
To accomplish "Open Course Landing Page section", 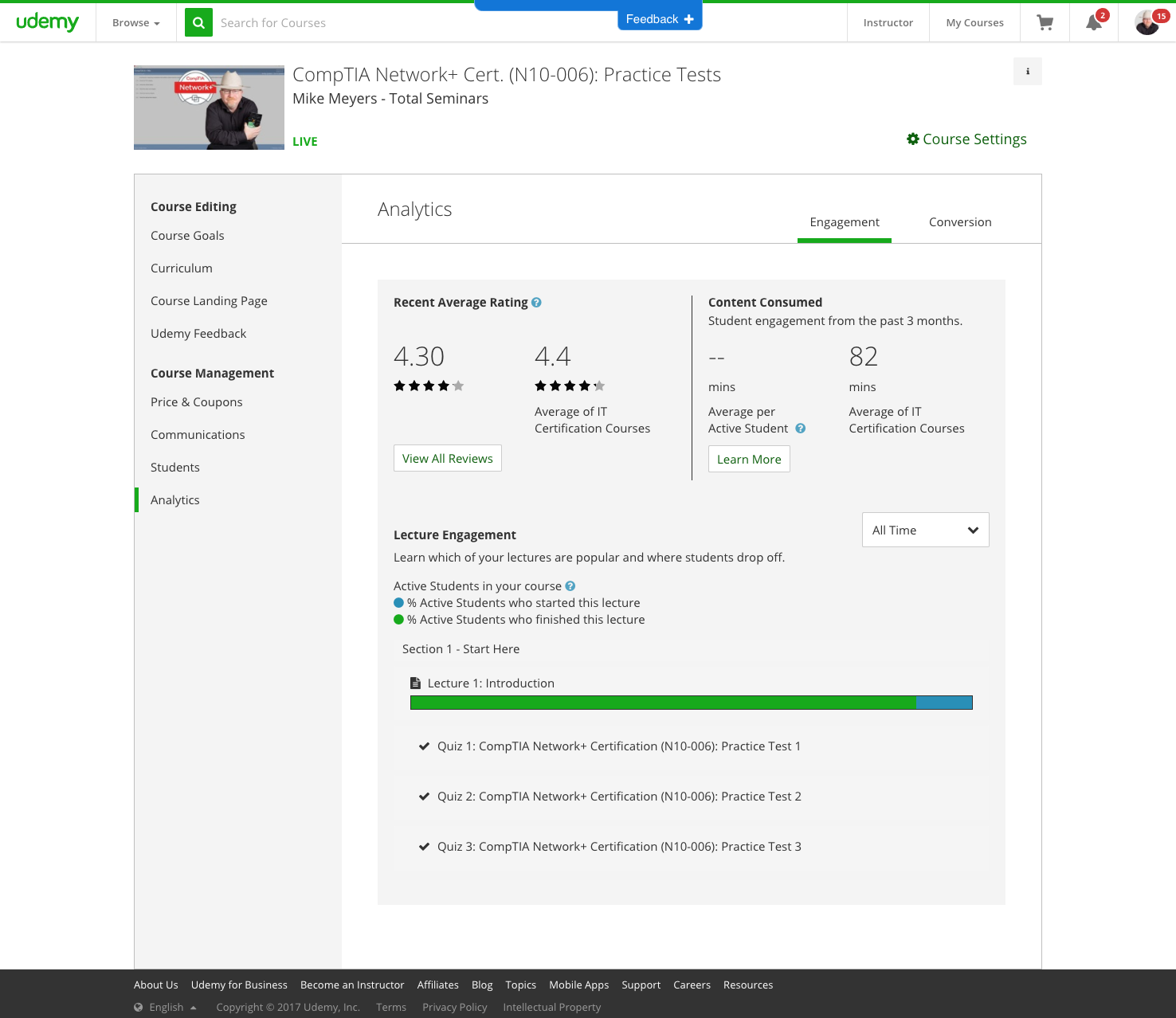I will tap(209, 301).
